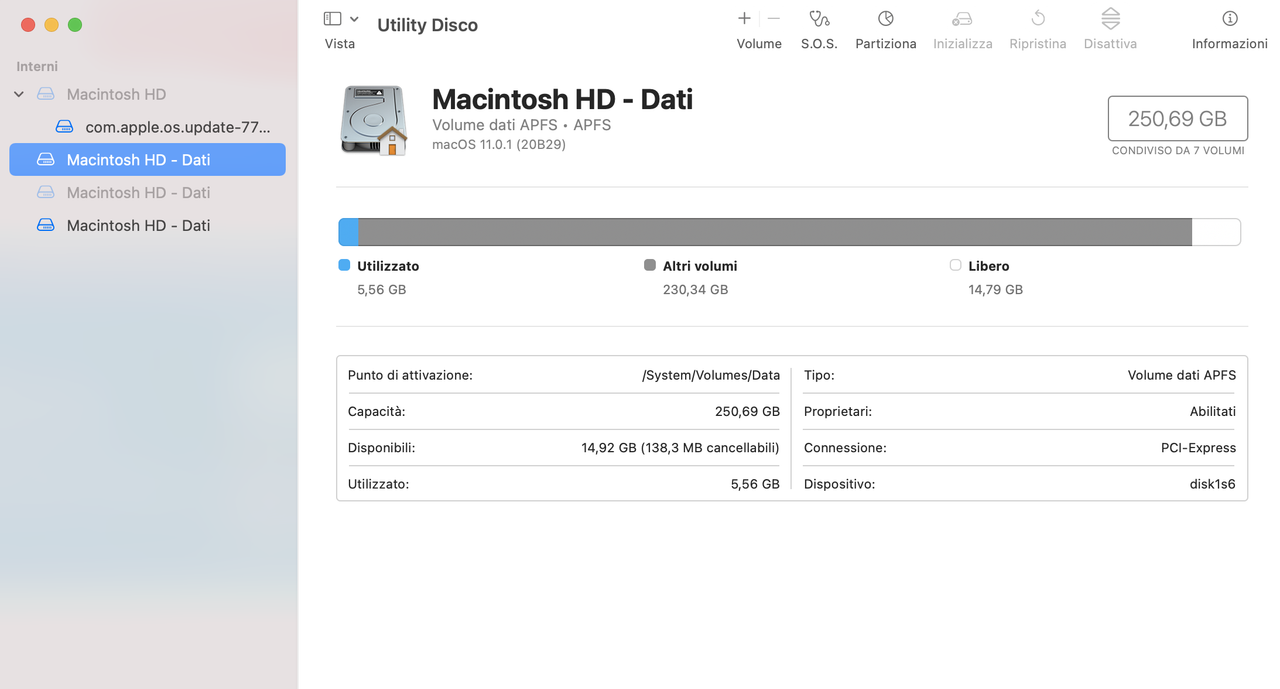Viewport: 1280px width, 689px height.
Task: Maximize window with the green button
Action: (75, 25)
